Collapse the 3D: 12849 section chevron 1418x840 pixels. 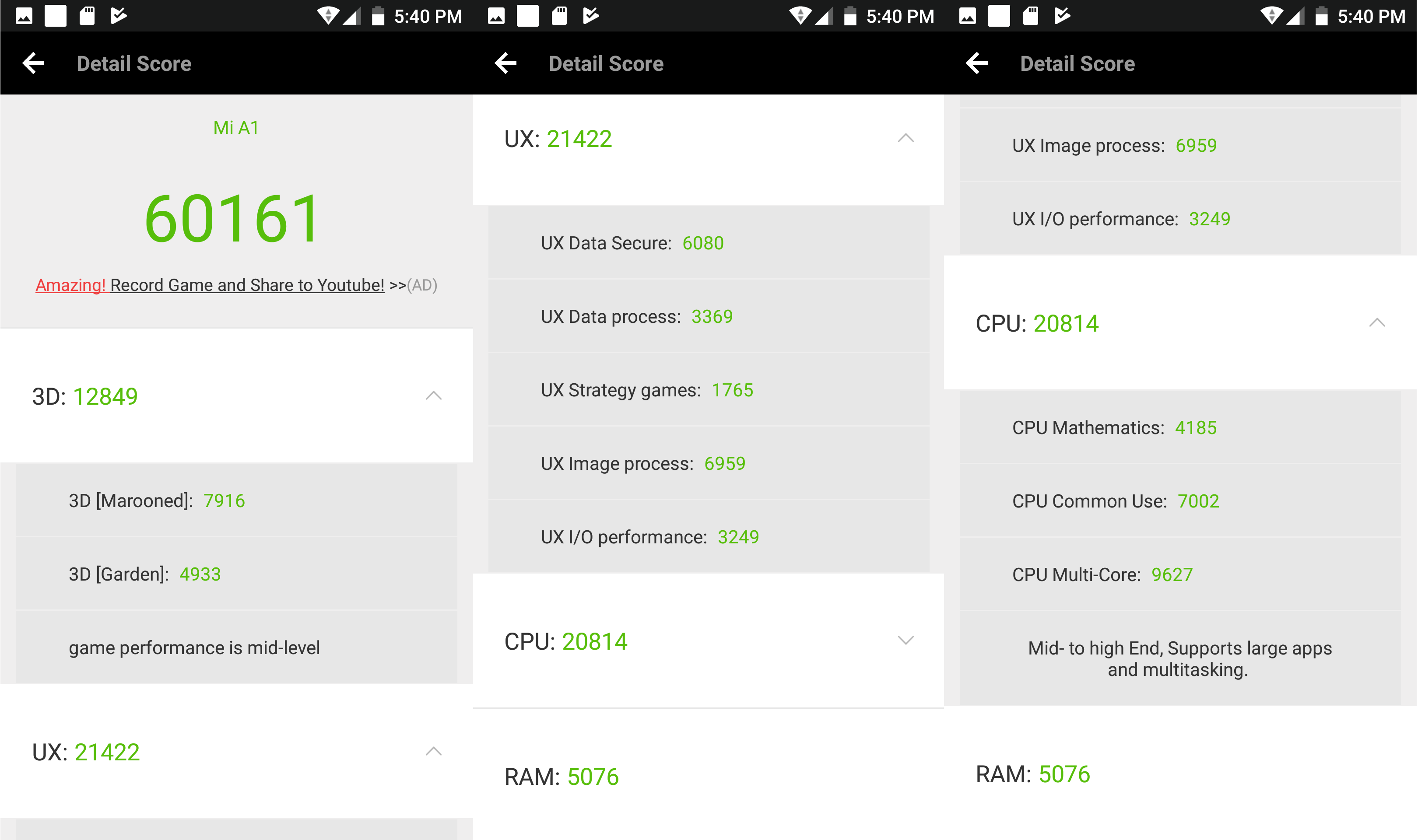click(x=434, y=395)
